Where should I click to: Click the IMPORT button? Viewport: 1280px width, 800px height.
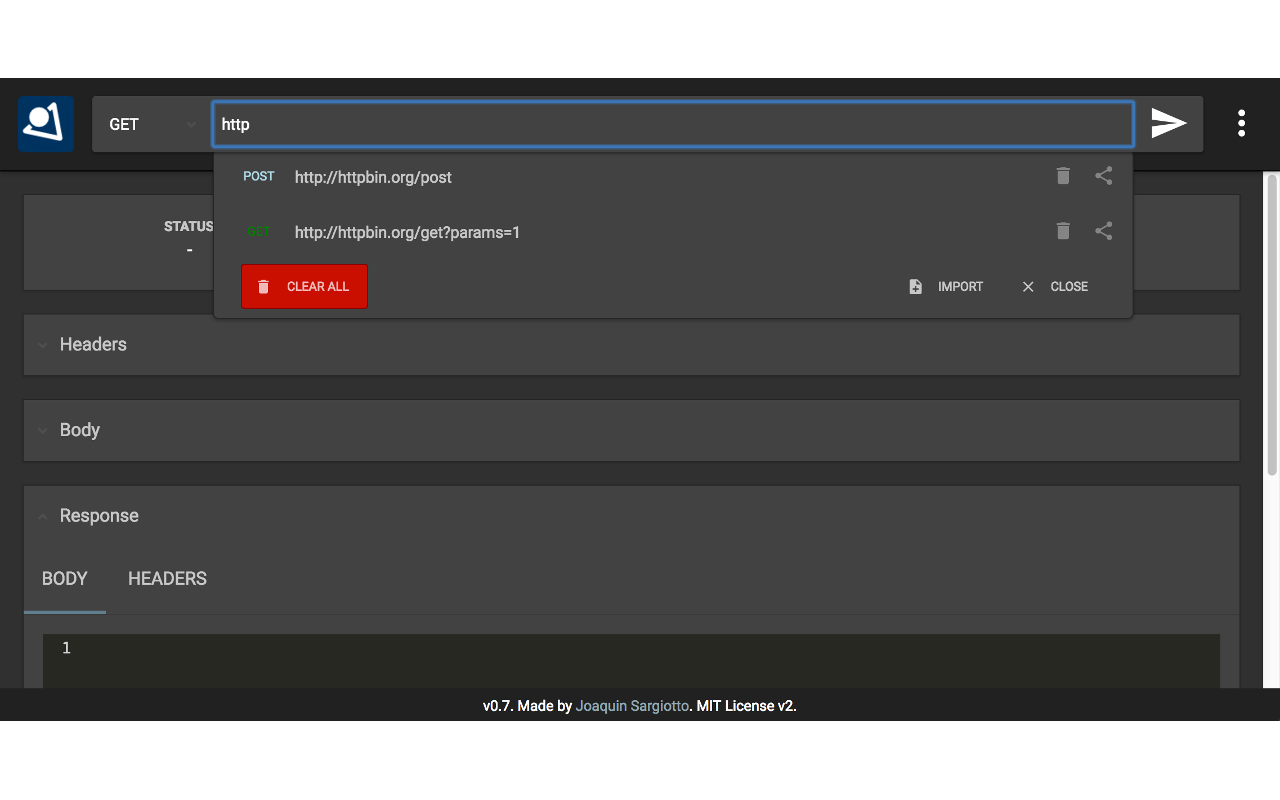pos(946,287)
